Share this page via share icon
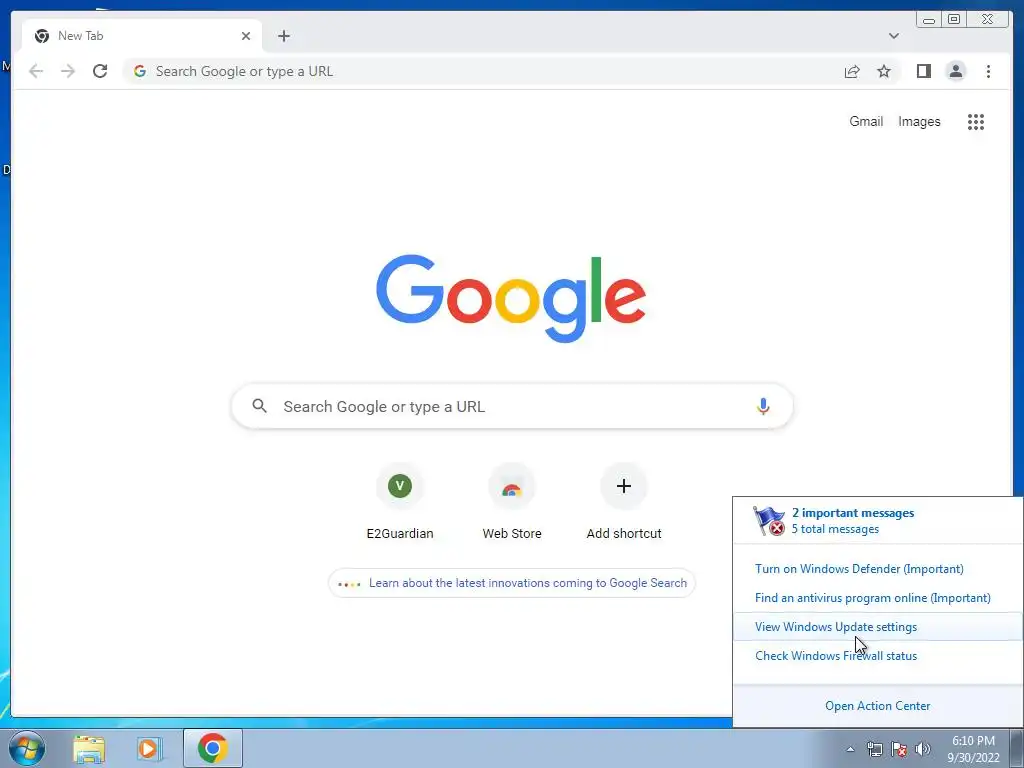The width and height of the screenshot is (1024, 768). 852,71
